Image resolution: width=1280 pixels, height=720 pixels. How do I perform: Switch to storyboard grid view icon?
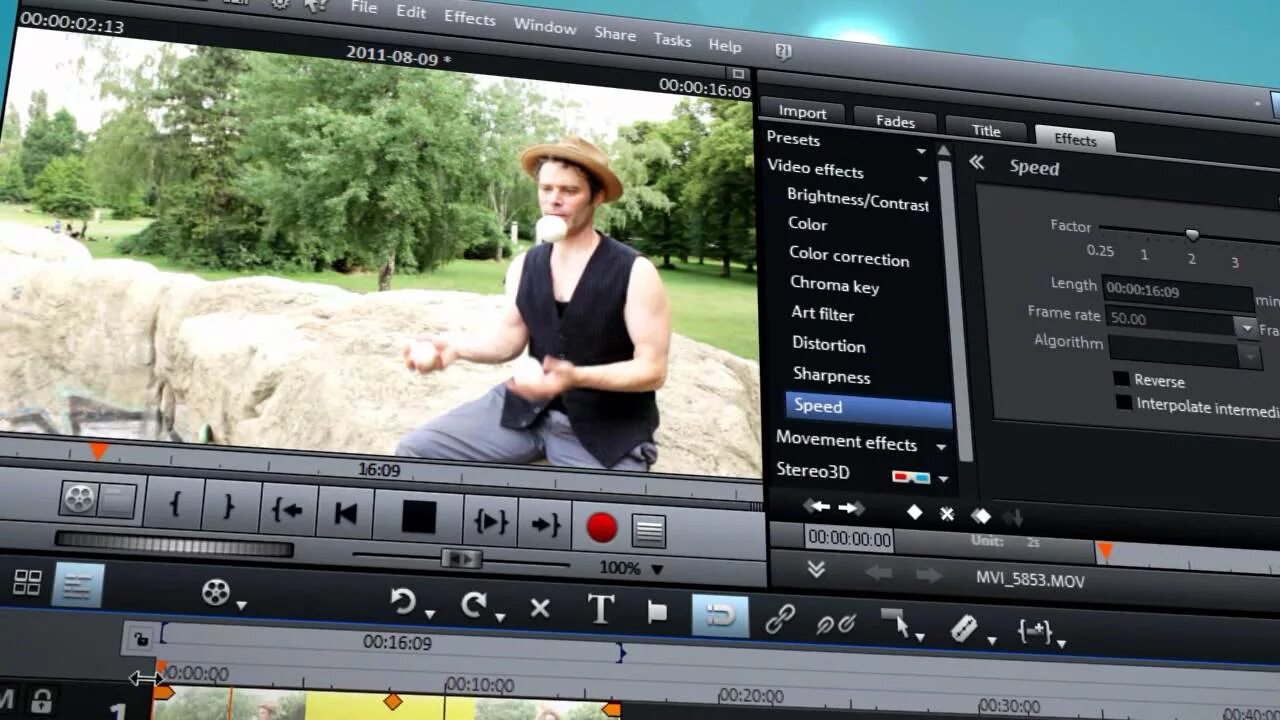27,583
